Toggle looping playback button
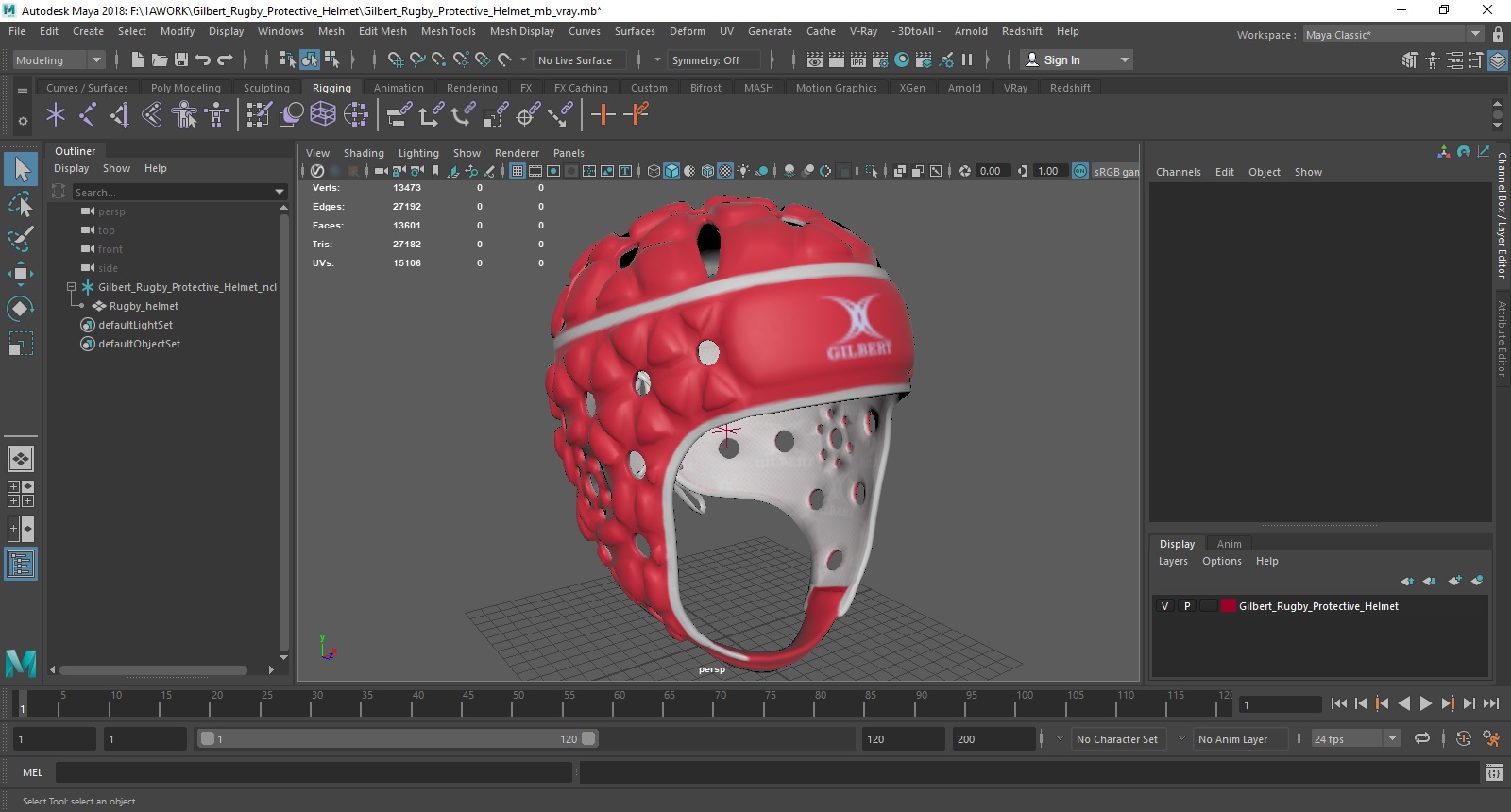The image size is (1511, 812). (x=1421, y=738)
